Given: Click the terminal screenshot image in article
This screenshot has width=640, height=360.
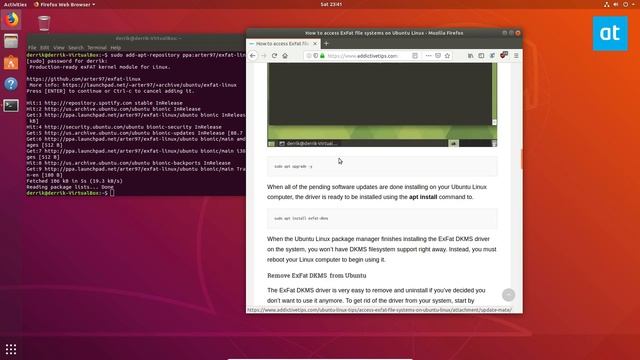Looking at the screenshot, I should (x=382, y=105).
